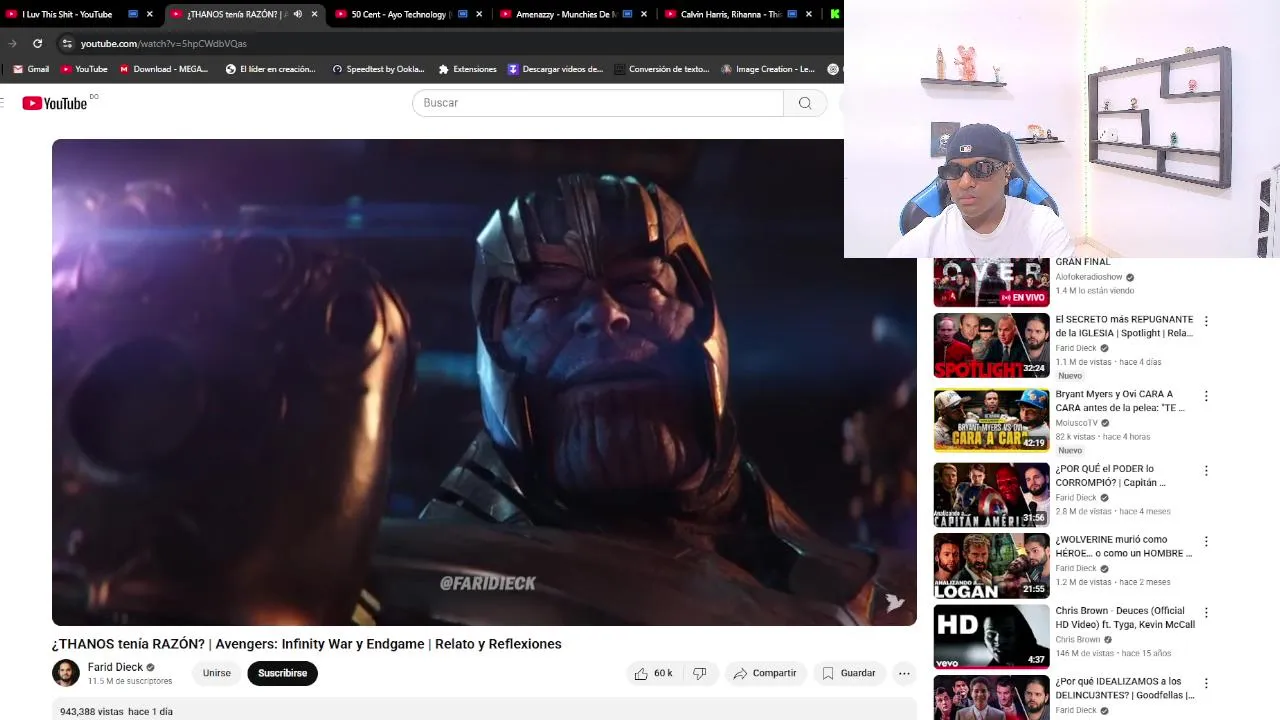Reload the current page
The width and height of the screenshot is (1280, 720).
click(x=37, y=43)
